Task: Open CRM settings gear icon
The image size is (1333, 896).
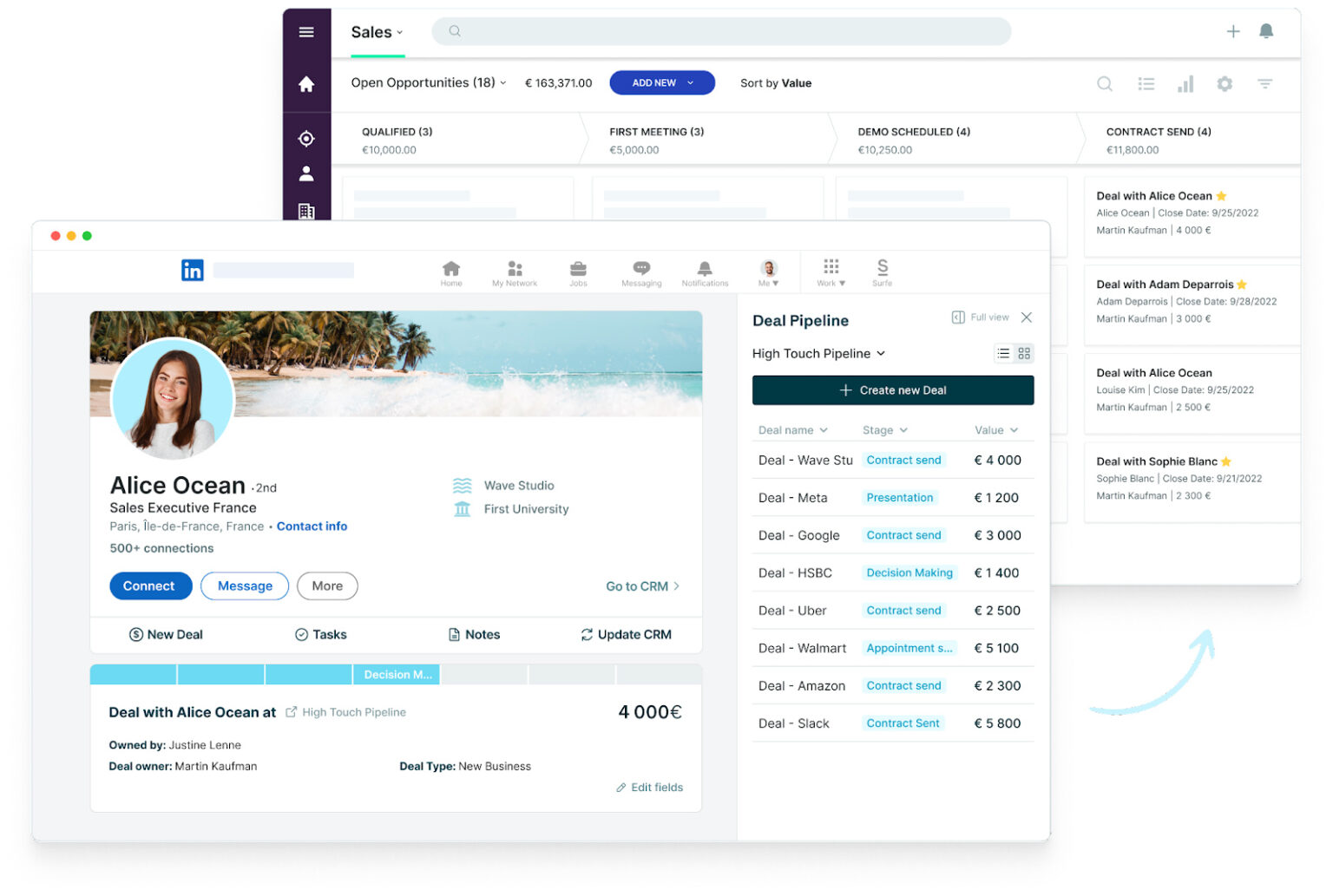Action: coord(1225,83)
